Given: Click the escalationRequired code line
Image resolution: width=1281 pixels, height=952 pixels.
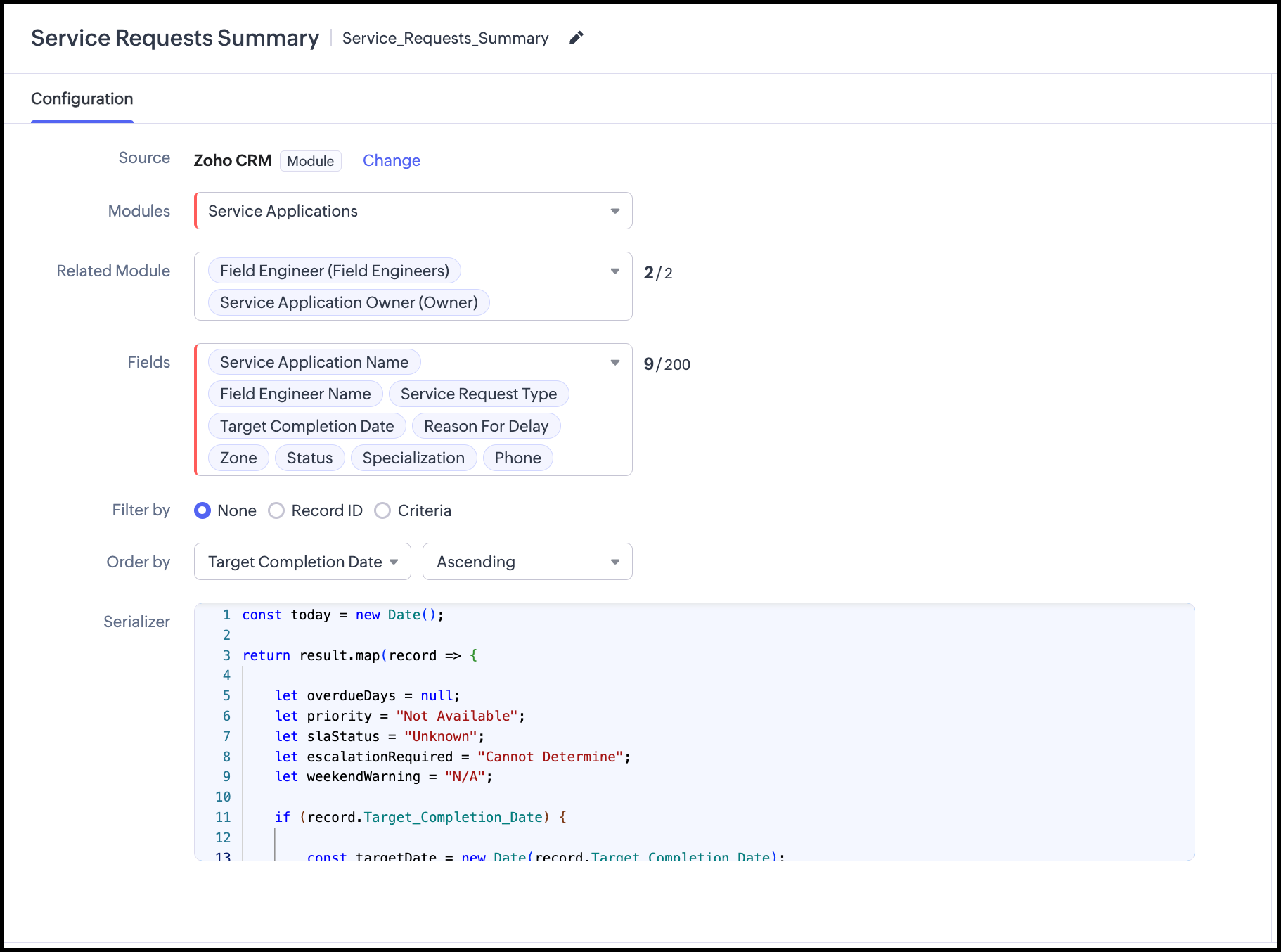Looking at the screenshot, I should (x=453, y=757).
